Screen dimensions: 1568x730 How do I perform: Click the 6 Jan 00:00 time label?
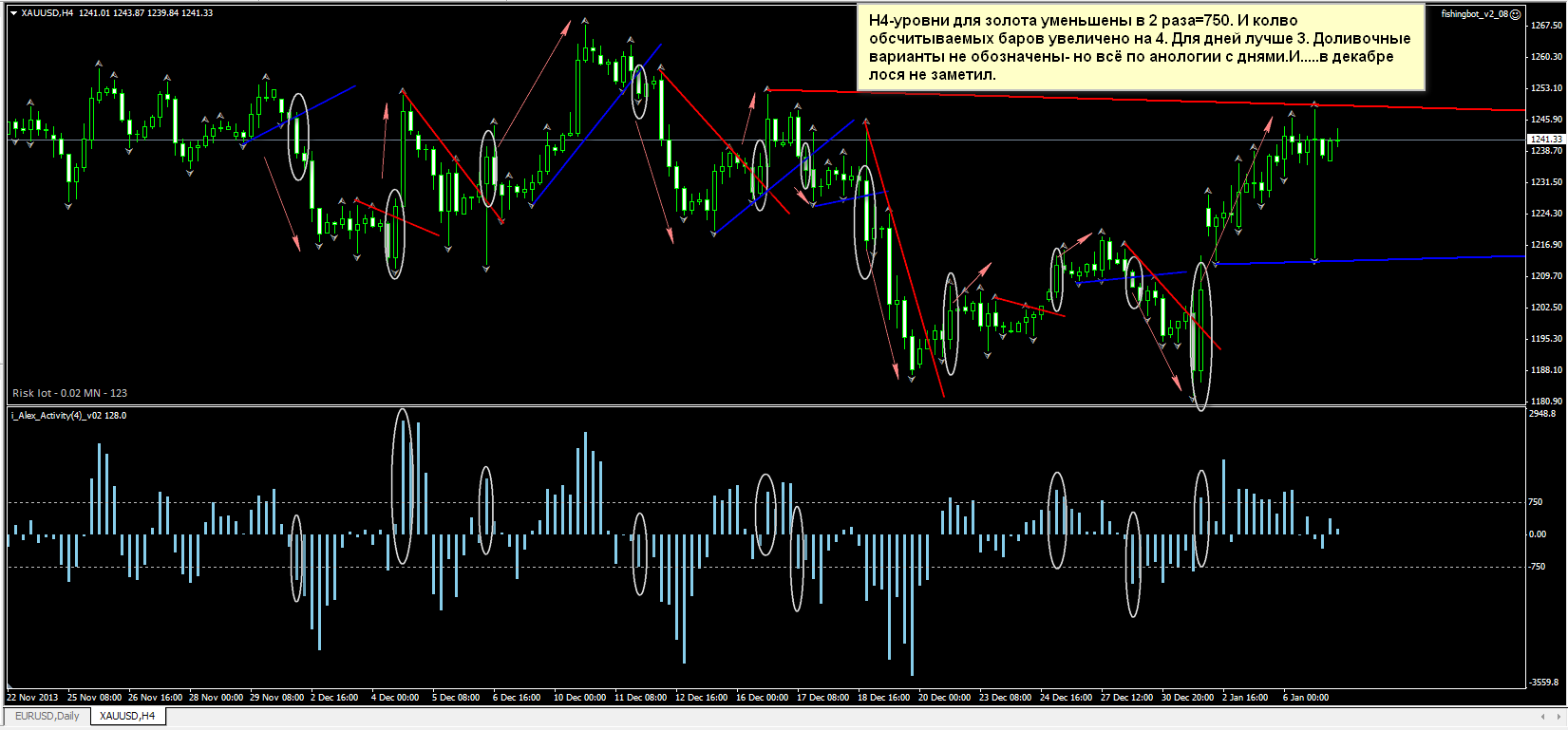coord(1306,698)
